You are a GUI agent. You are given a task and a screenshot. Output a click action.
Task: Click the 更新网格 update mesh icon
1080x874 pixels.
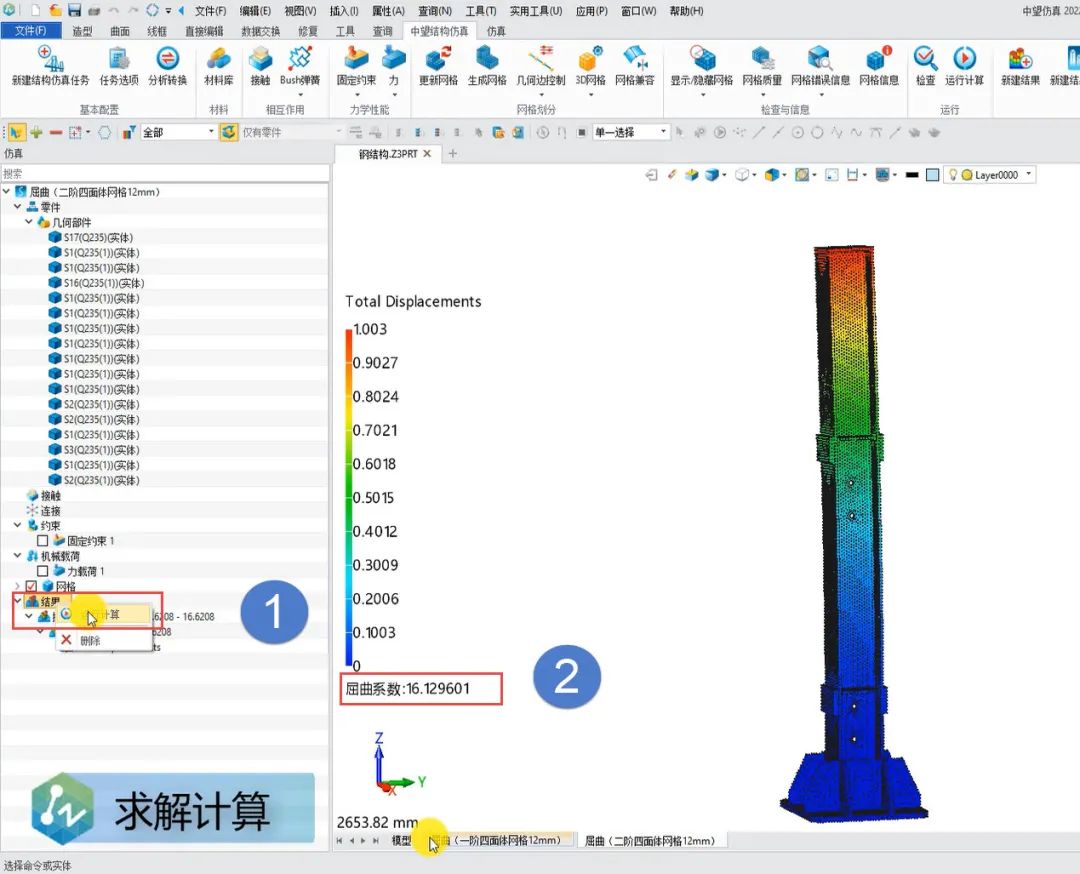[x=437, y=66]
